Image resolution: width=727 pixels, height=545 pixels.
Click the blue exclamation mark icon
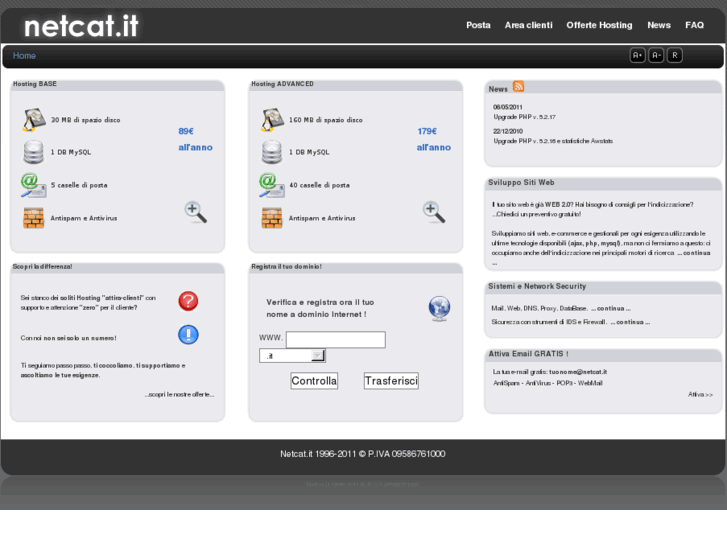coord(188,334)
